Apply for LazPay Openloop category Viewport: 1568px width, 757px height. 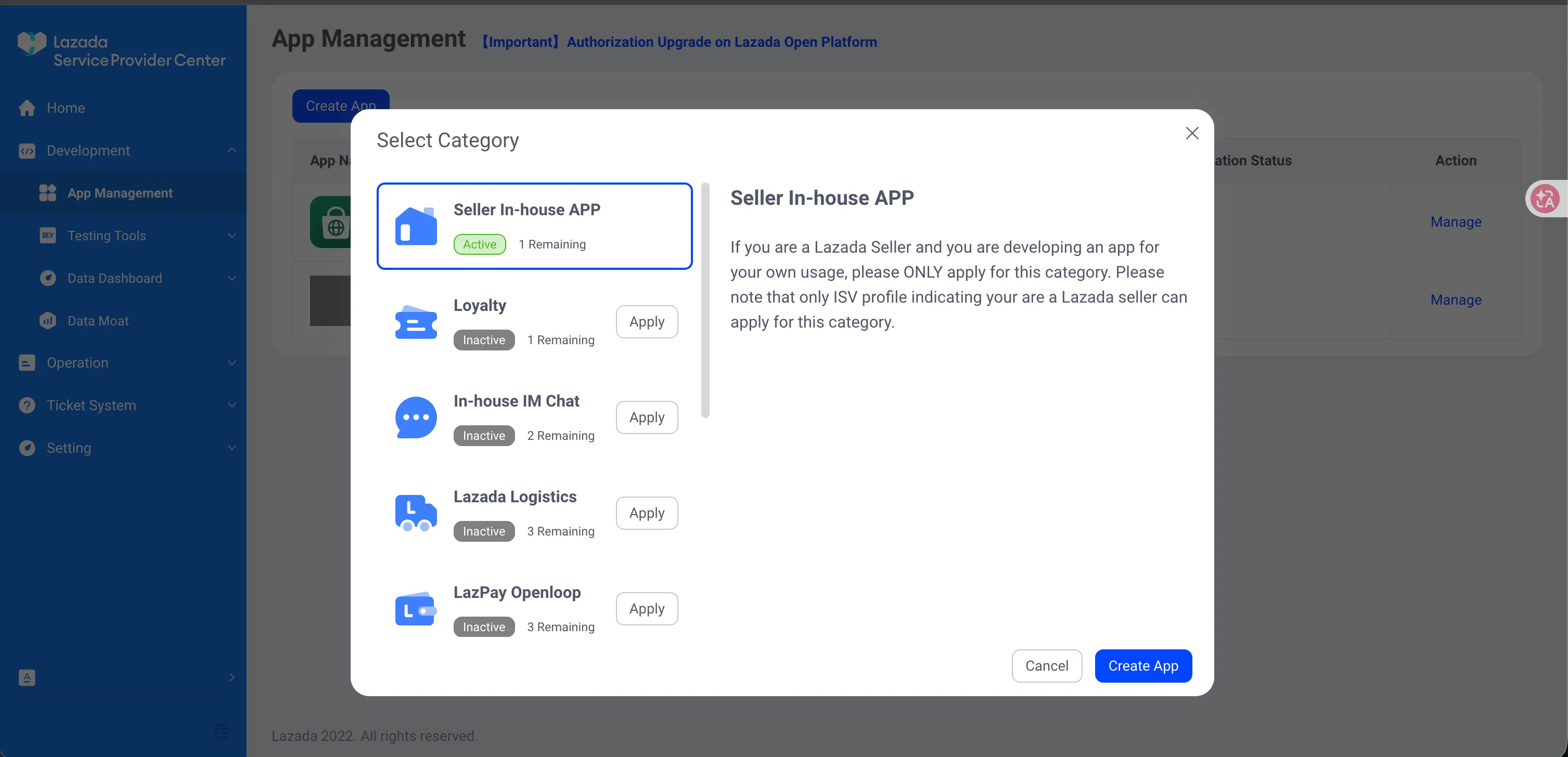[x=647, y=608]
